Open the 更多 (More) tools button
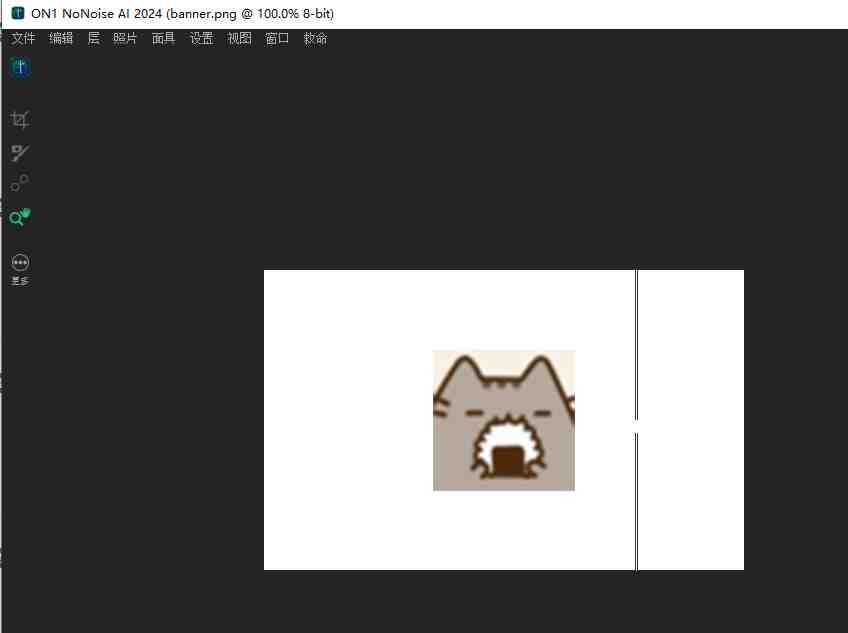This screenshot has width=848, height=633. (x=20, y=263)
